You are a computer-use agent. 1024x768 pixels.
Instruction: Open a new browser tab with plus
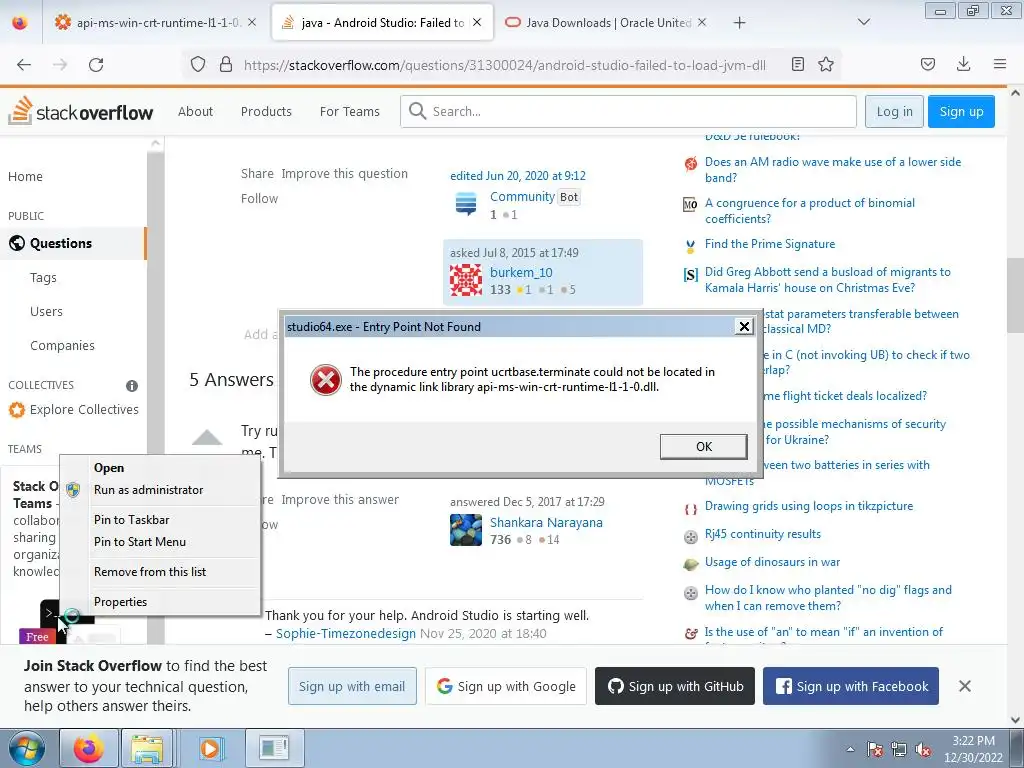click(x=739, y=23)
